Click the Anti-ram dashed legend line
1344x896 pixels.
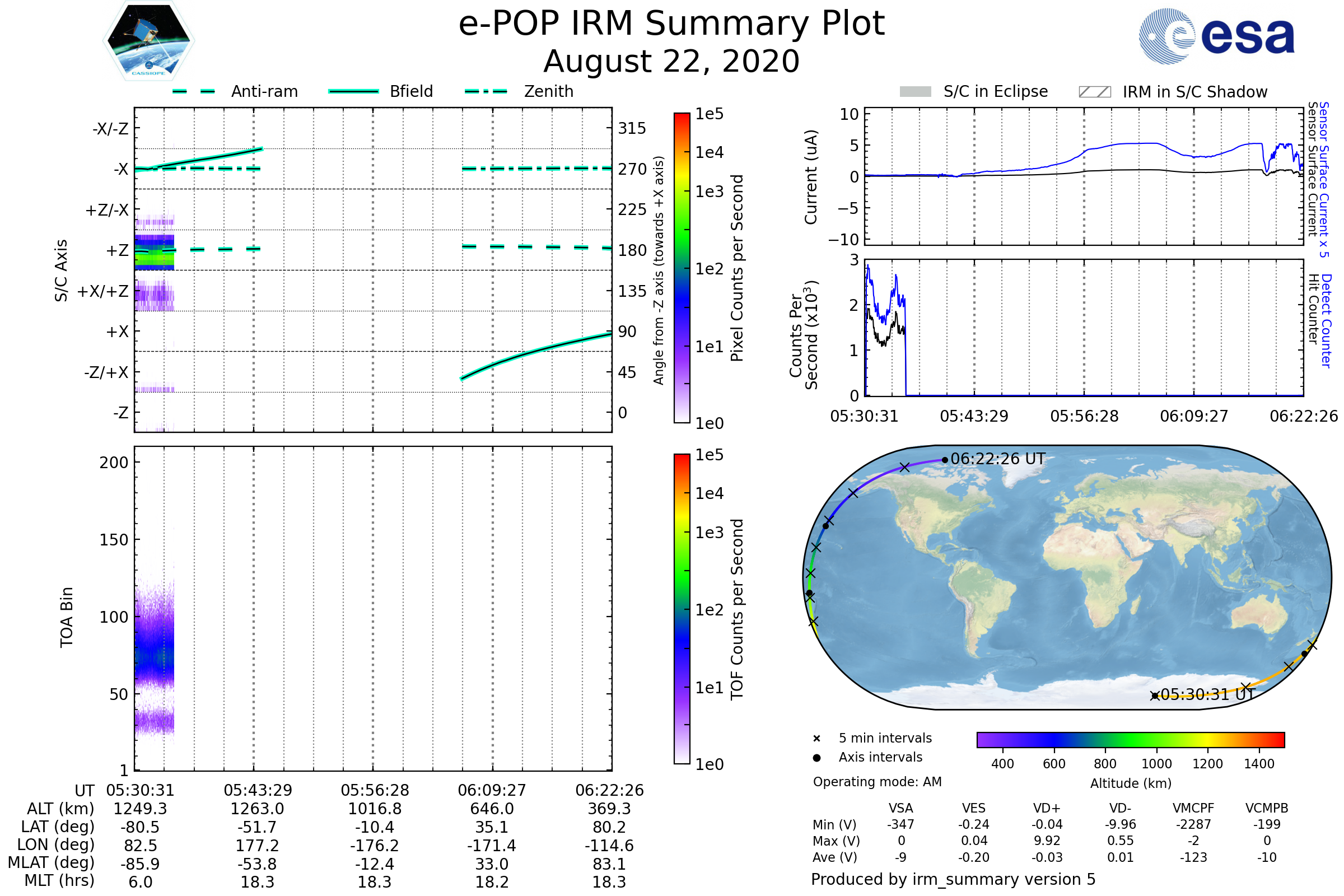(194, 91)
